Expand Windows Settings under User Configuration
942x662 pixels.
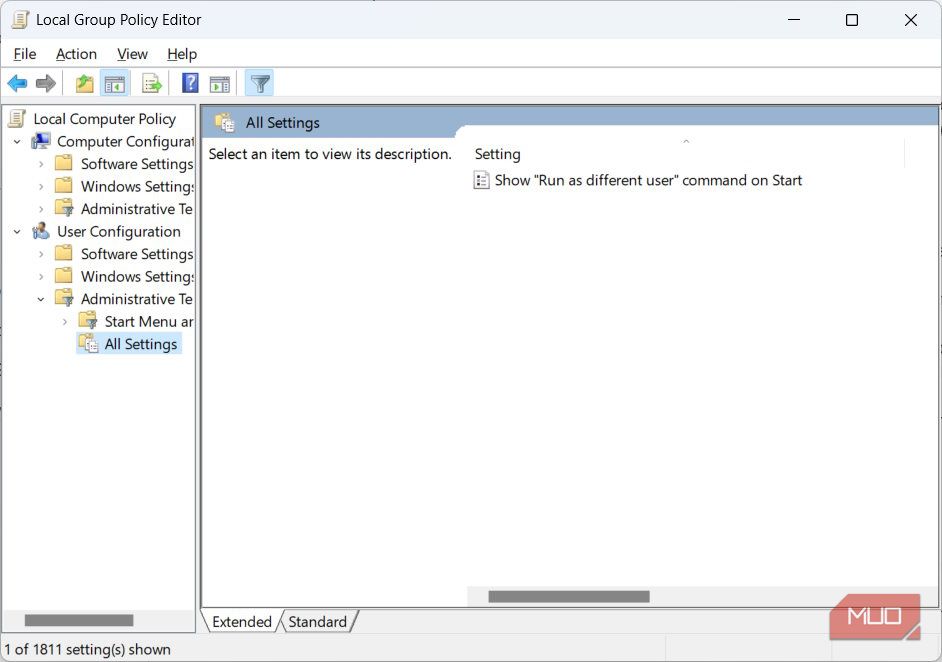click(41, 277)
